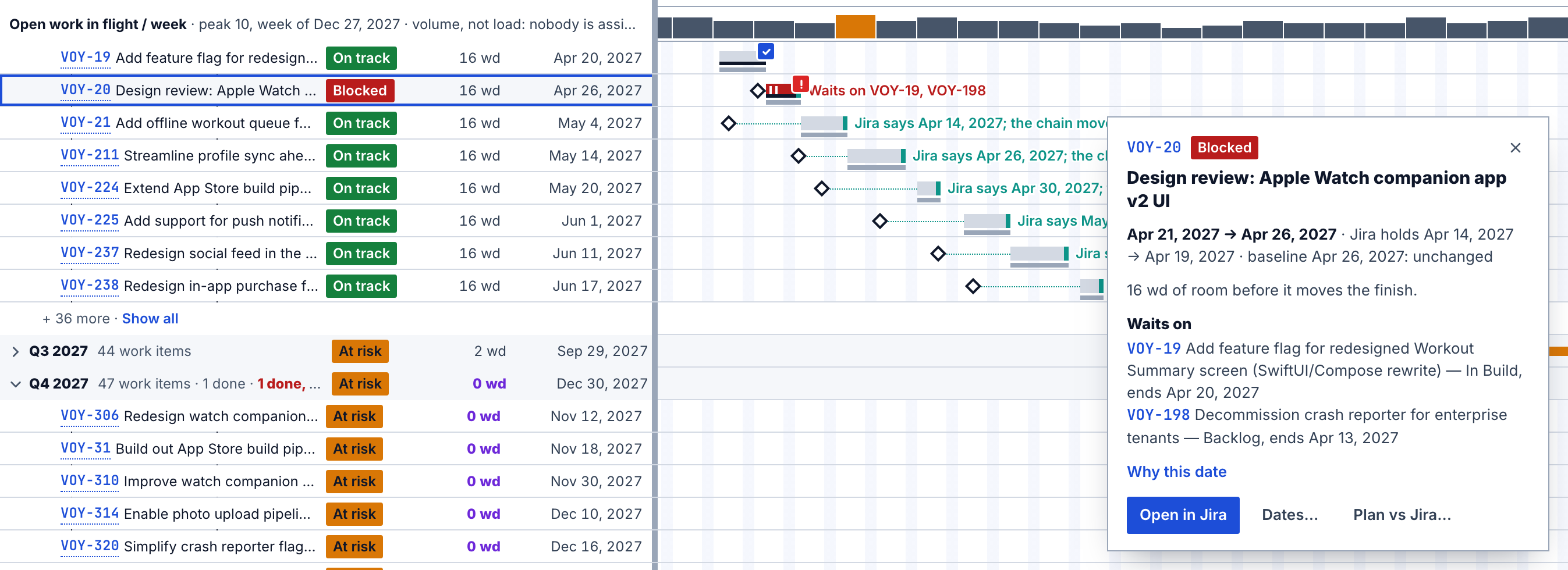Open the VOY-21 issue link
This screenshot has width=1568, height=570.
[85, 123]
